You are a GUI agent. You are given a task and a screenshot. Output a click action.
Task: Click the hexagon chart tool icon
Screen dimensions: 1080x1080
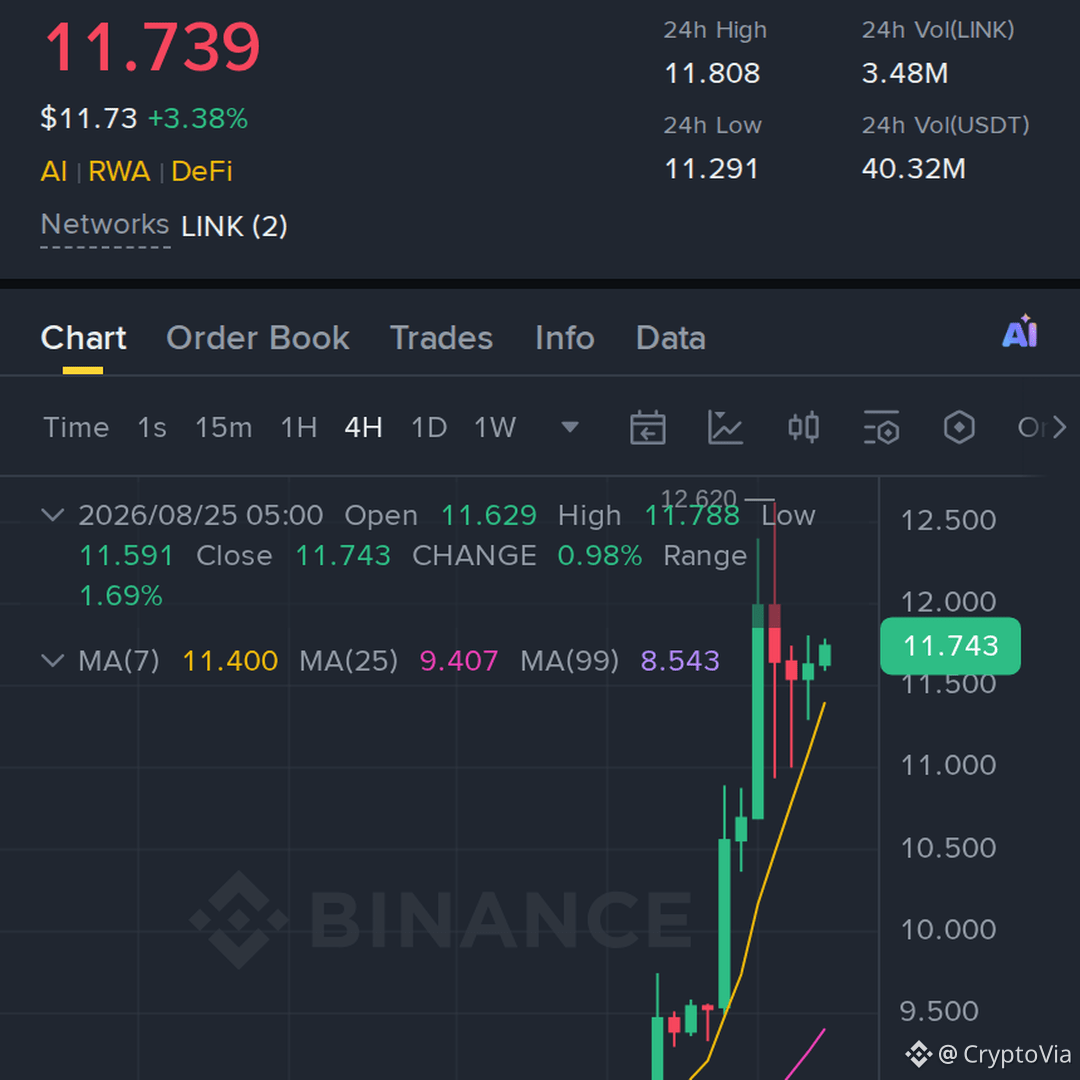tap(959, 428)
